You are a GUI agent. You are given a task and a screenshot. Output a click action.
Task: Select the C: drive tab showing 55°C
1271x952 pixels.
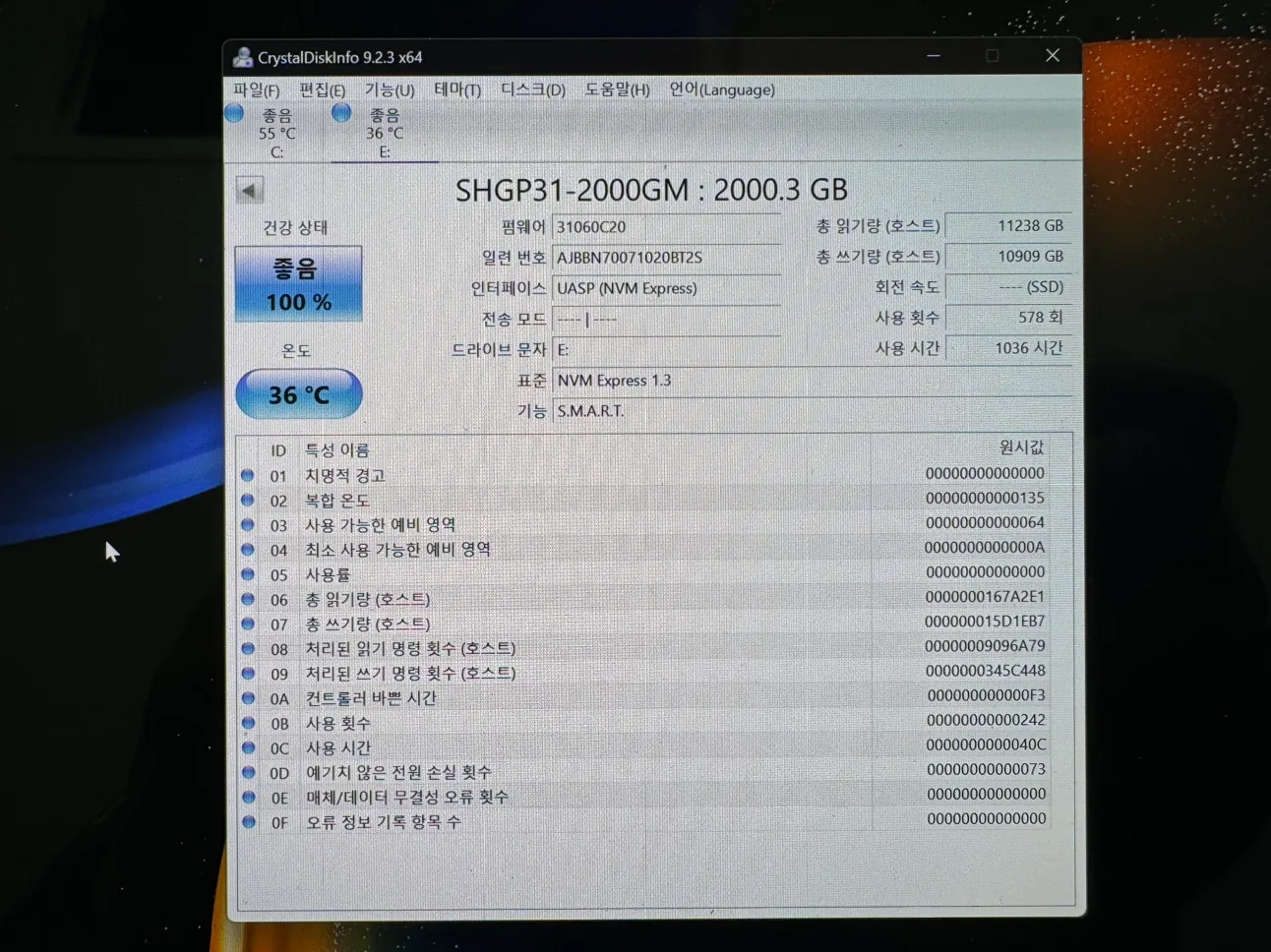[x=276, y=133]
